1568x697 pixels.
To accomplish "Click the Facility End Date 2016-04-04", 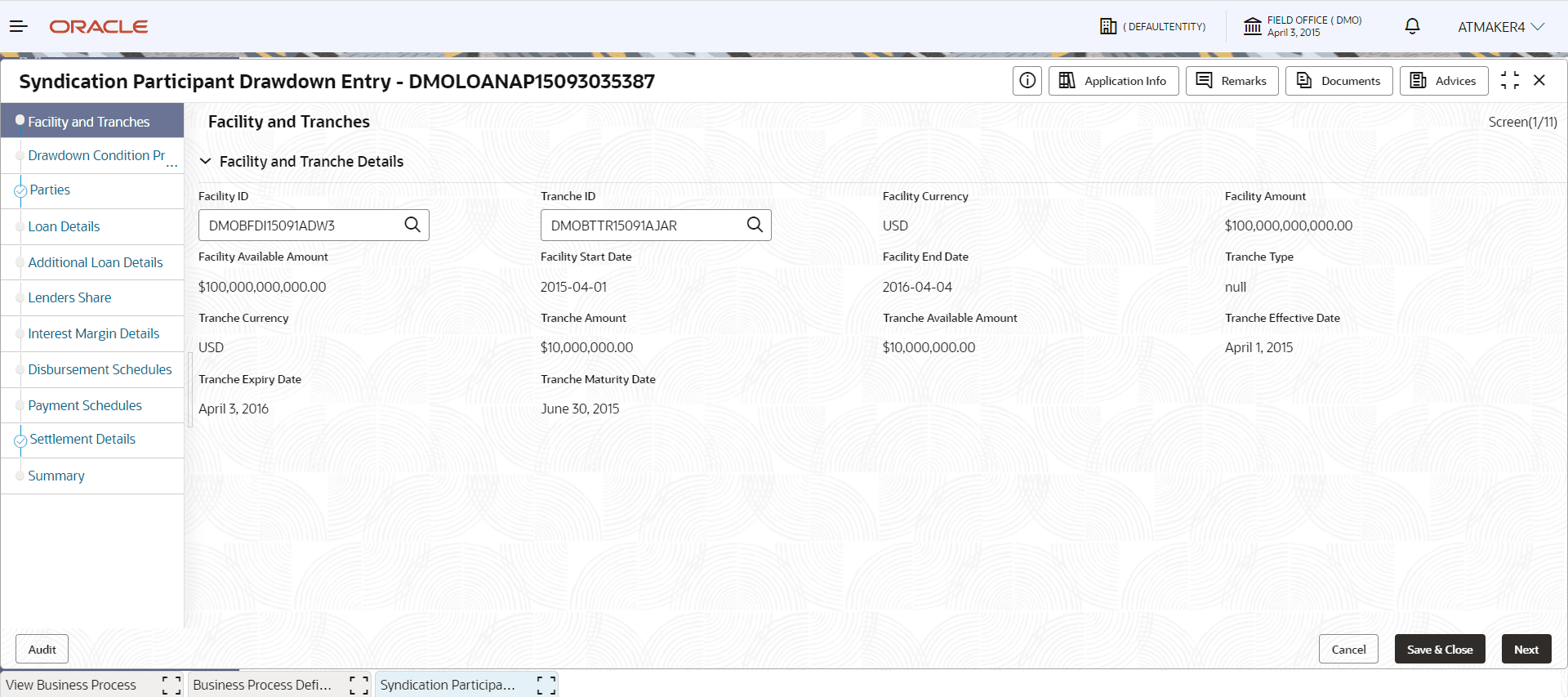I will pyautogui.click(x=917, y=287).
